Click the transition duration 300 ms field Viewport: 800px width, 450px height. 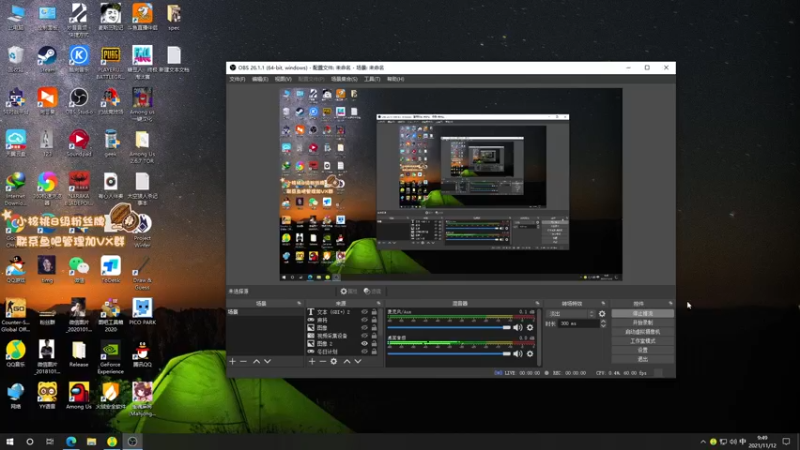pyautogui.click(x=578, y=323)
